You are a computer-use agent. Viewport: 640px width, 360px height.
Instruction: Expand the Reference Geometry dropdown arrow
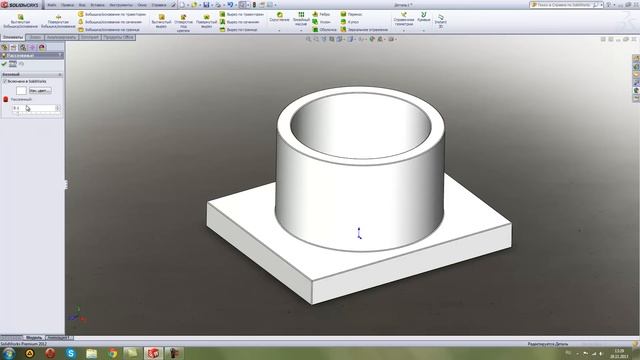(404, 30)
